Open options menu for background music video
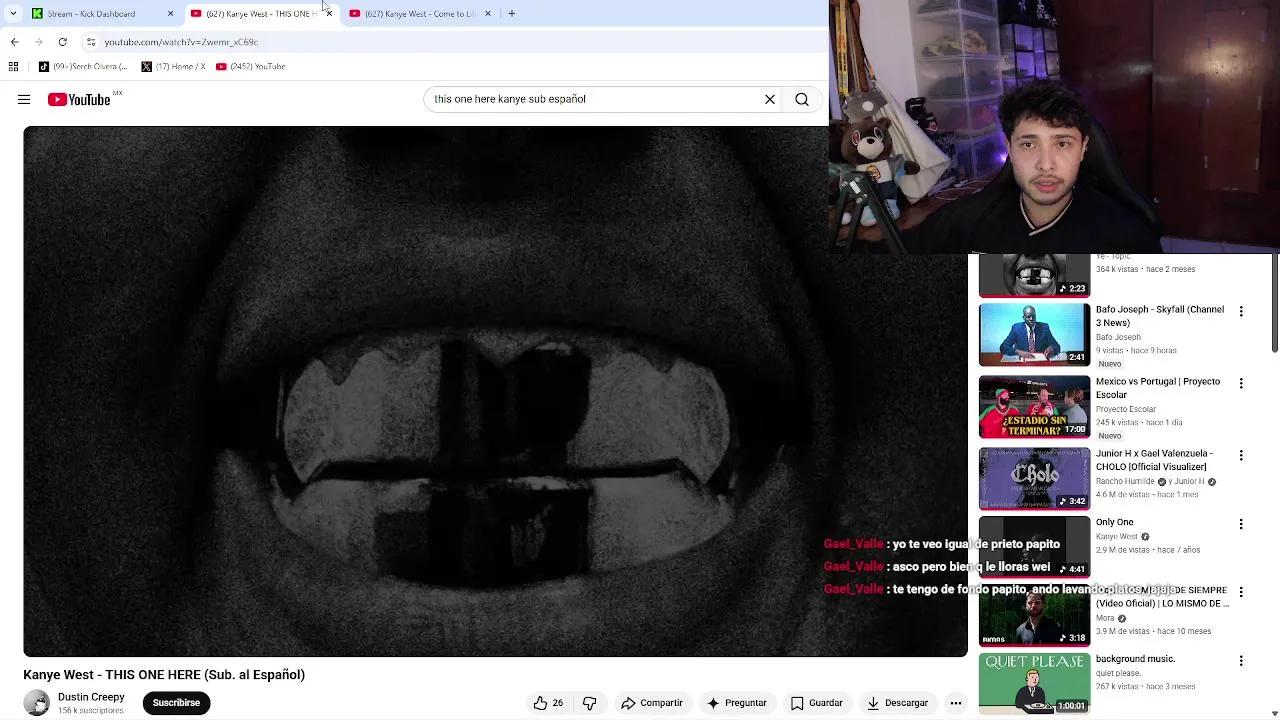 1241,661
